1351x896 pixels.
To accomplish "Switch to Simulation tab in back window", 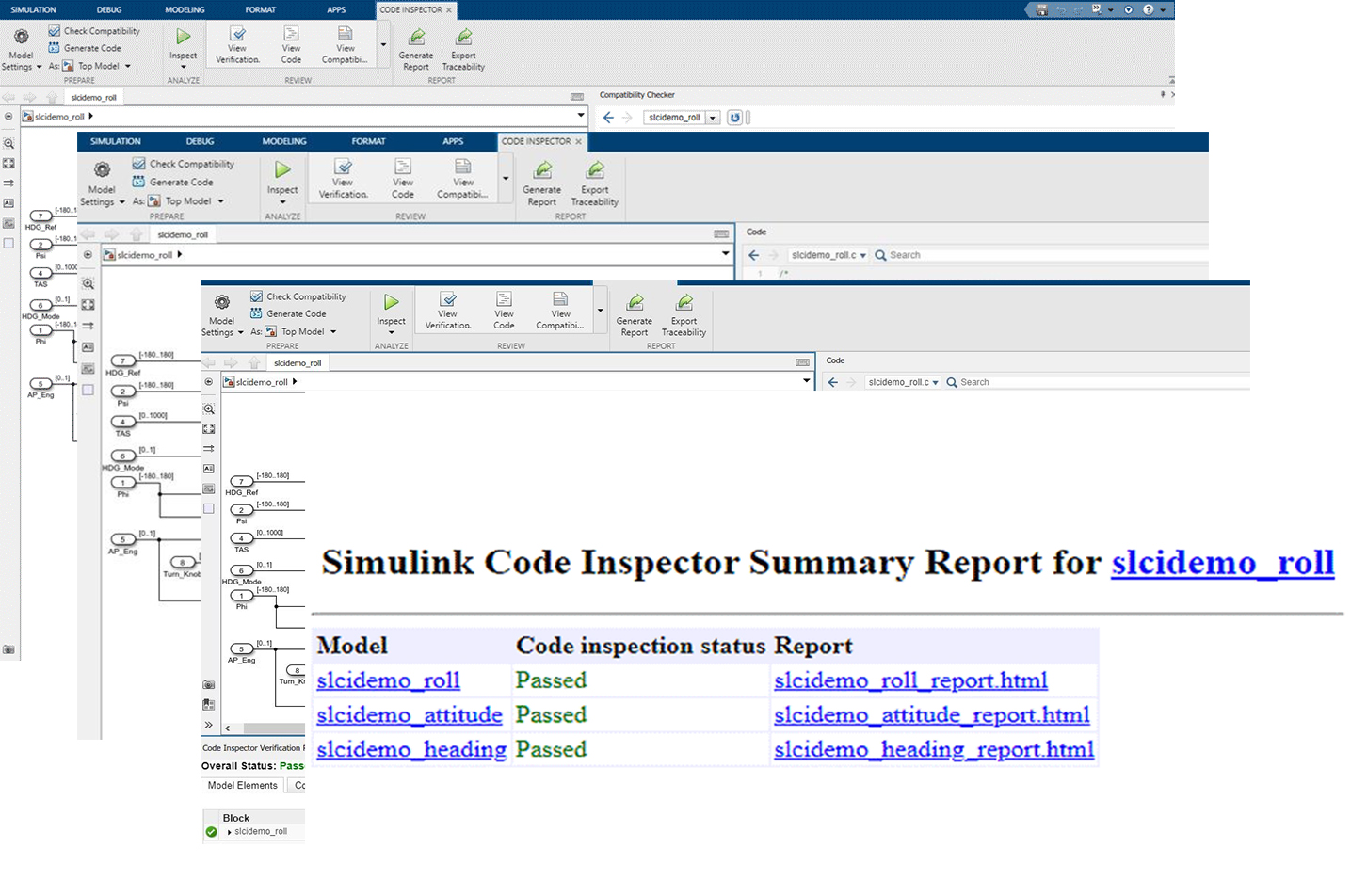I will coord(33,9).
